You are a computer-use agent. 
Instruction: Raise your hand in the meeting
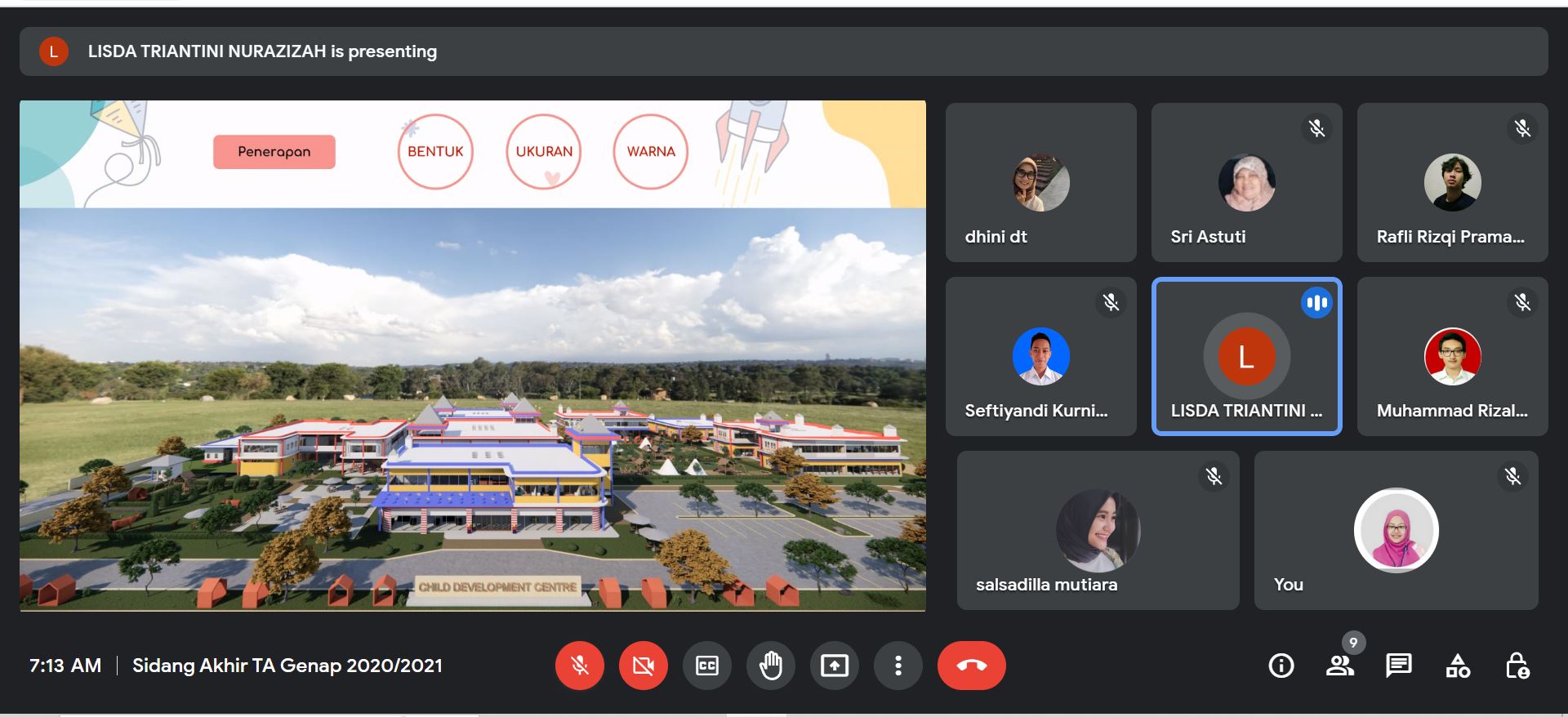coord(770,666)
